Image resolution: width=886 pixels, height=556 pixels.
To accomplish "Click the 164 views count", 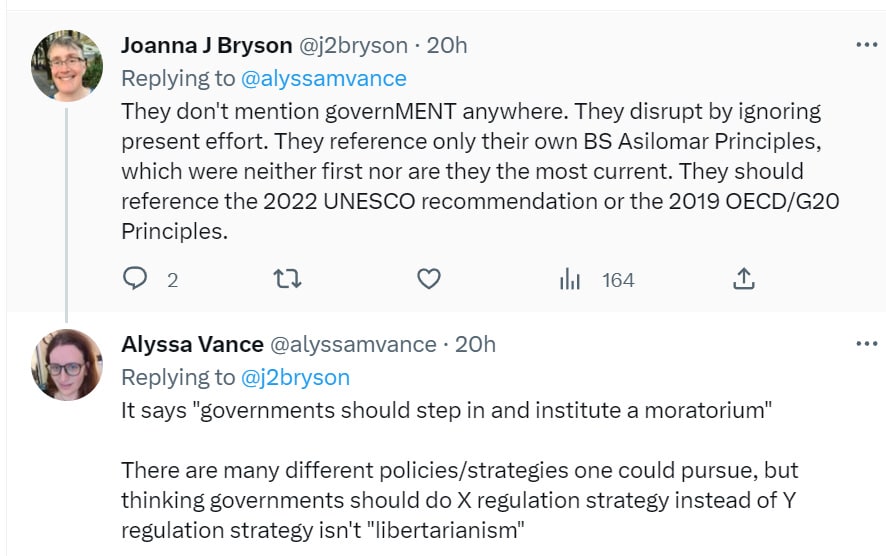I will (618, 280).
